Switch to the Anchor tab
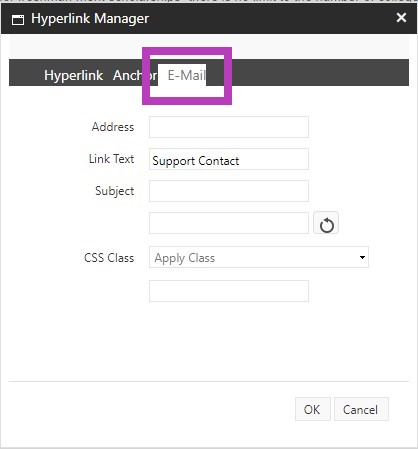Screen dimensions: 418x449 135,75
